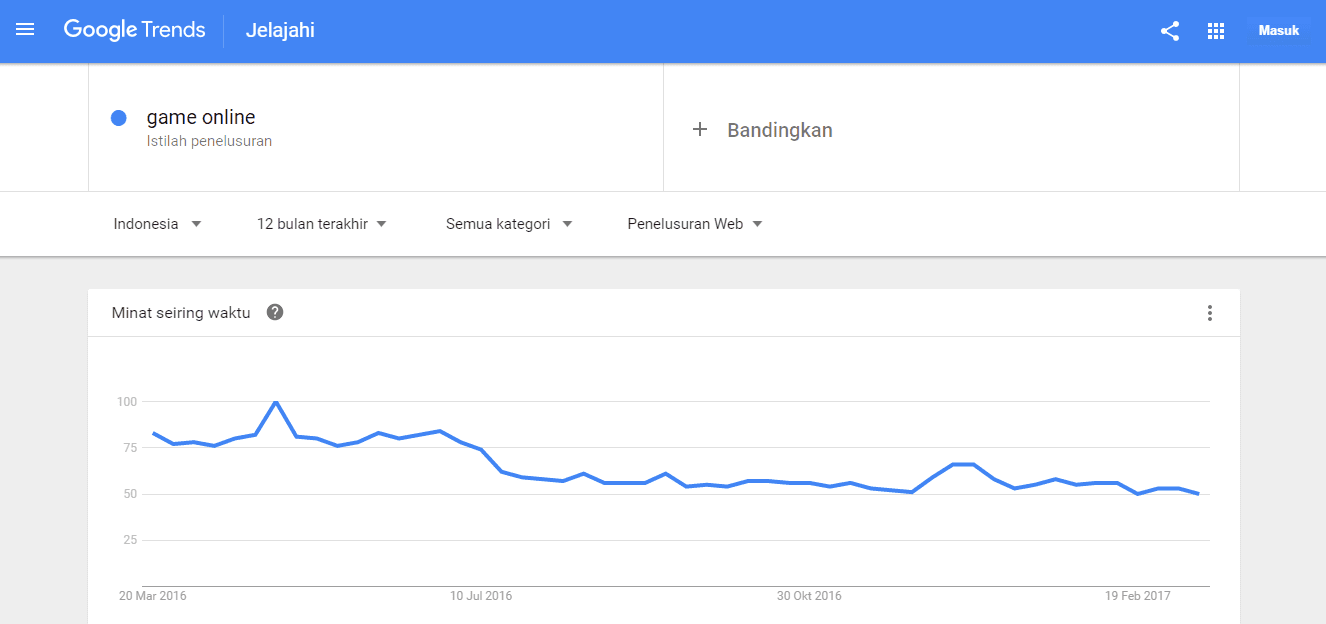This screenshot has width=1326, height=624.
Task: Edit the game online search term
Action: [x=201, y=117]
